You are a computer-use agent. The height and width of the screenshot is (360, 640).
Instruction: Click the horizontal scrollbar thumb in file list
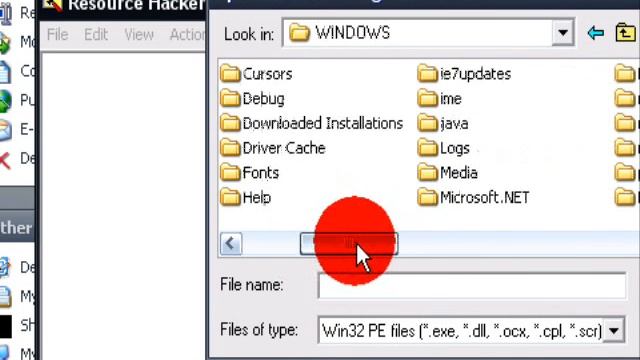tap(349, 244)
